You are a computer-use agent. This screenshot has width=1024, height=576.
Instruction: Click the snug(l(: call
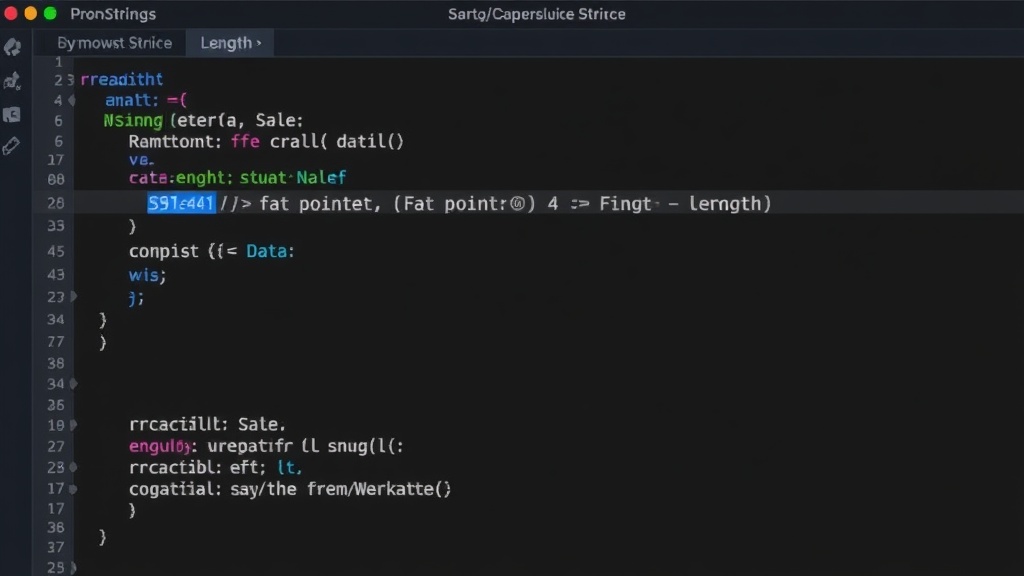pyautogui.click(x=366, y=446)
